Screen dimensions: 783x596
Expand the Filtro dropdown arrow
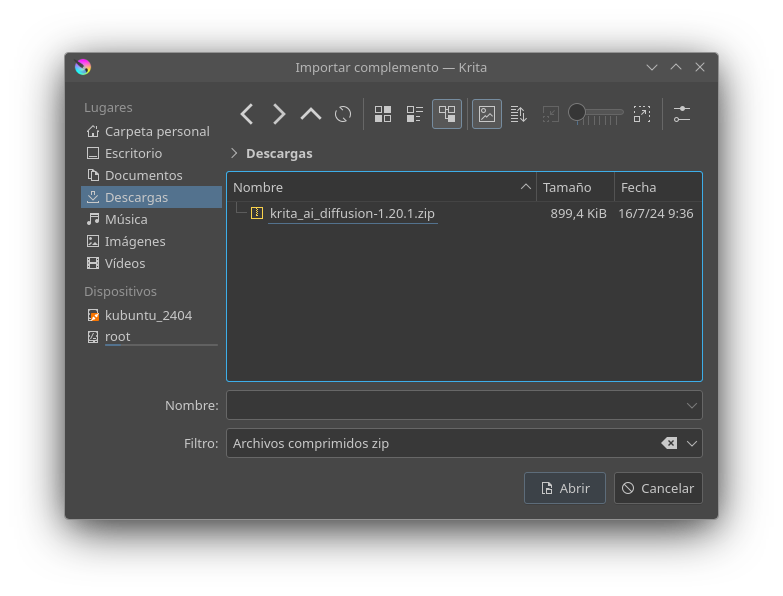692,443
